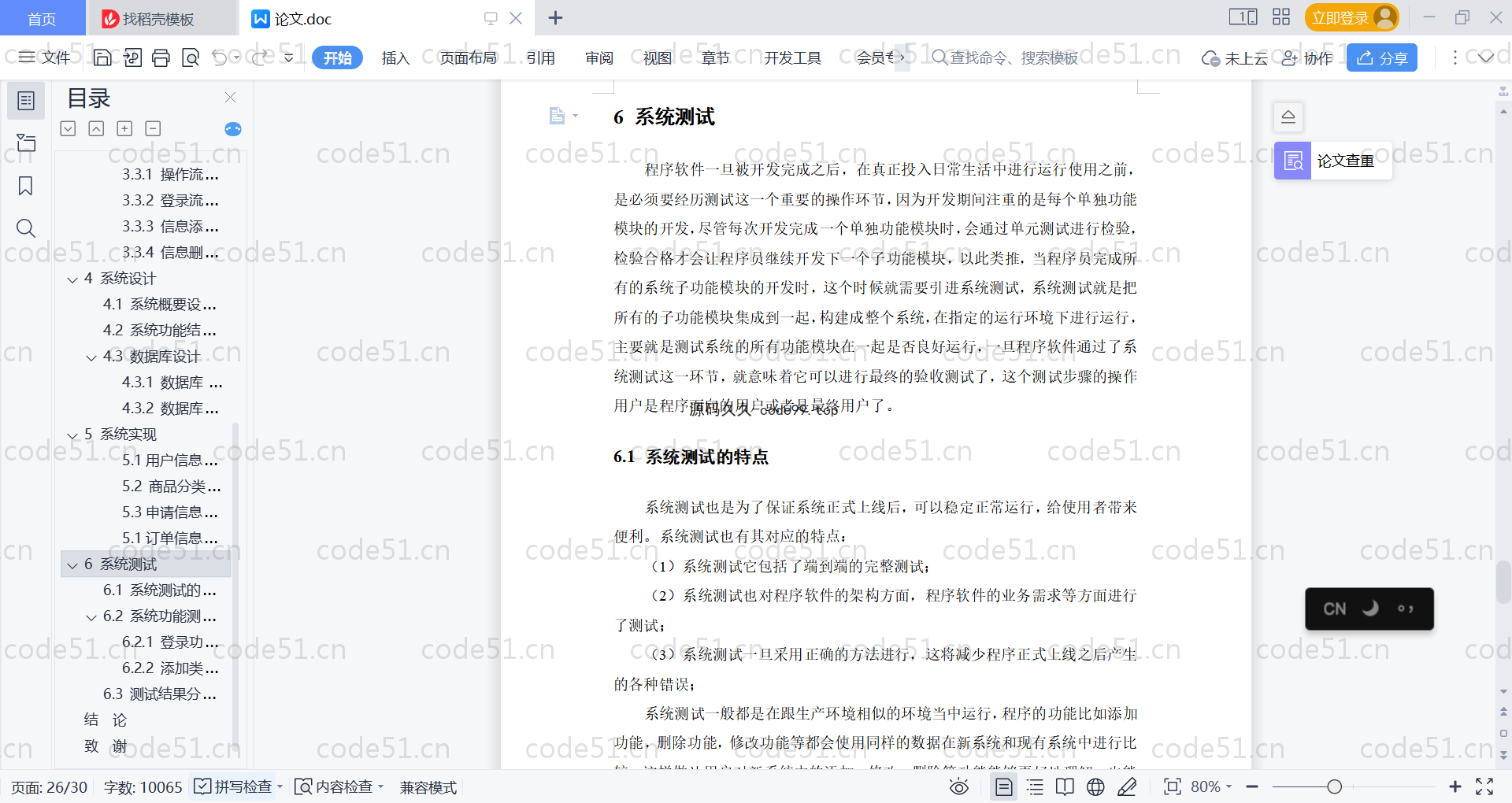The image size is (1512, 803).
Task: Select outline item 结 论
Action: [106, 720]
